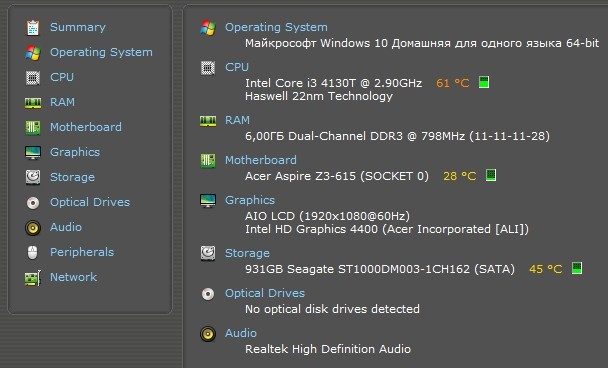This screenshot has height=368, width=608.
Task: Click the RAM stick icon in sidebar
Action: (33, 103)
